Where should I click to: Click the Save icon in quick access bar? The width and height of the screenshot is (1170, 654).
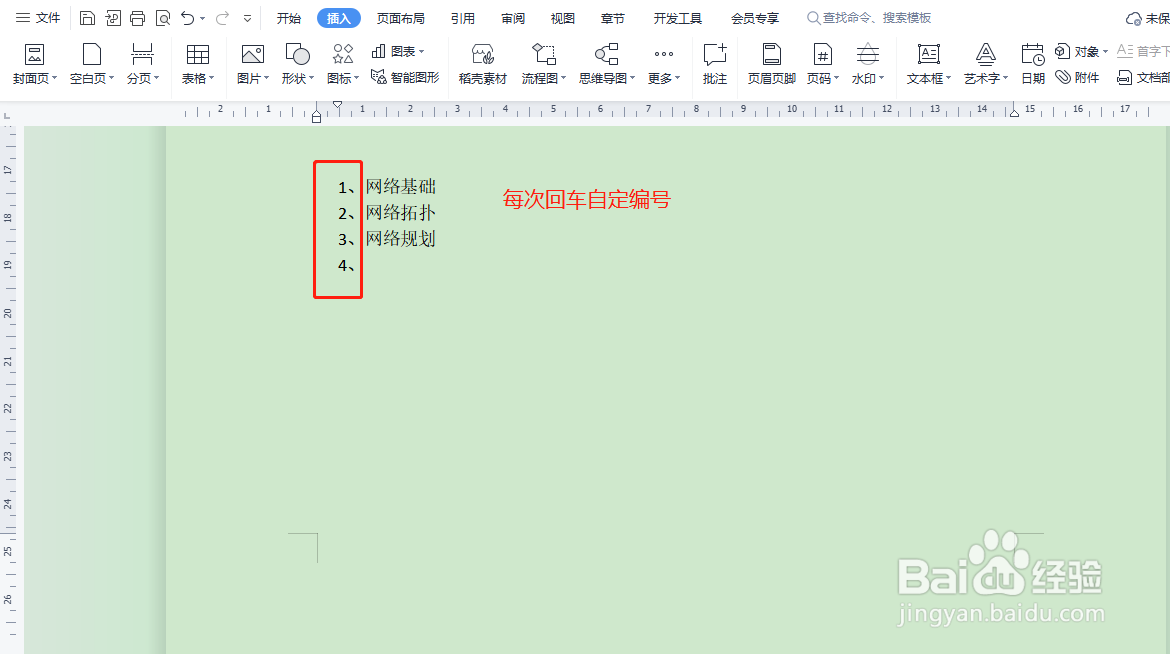pos(87,18)
